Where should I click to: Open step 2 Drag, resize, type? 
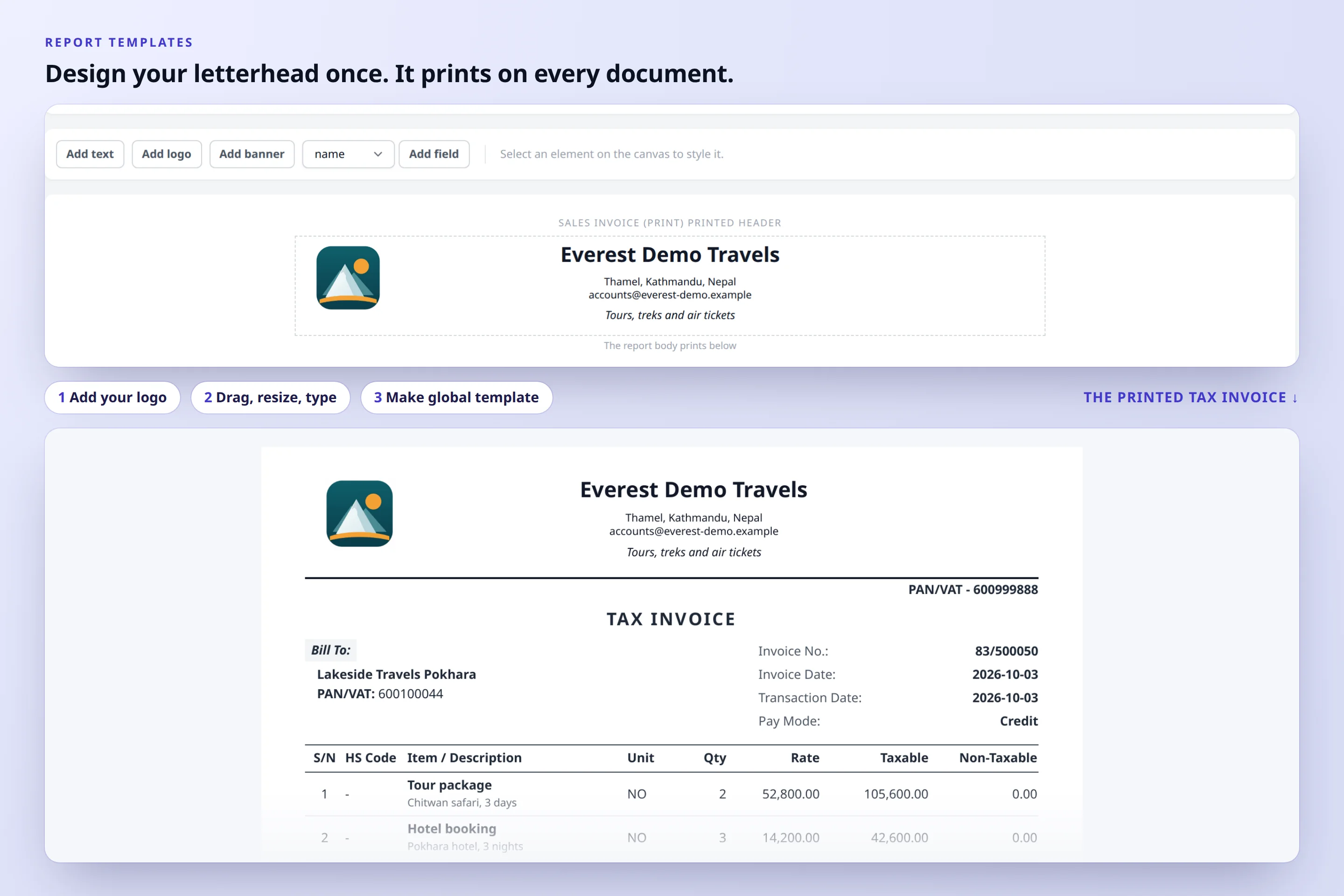point(270,397)
